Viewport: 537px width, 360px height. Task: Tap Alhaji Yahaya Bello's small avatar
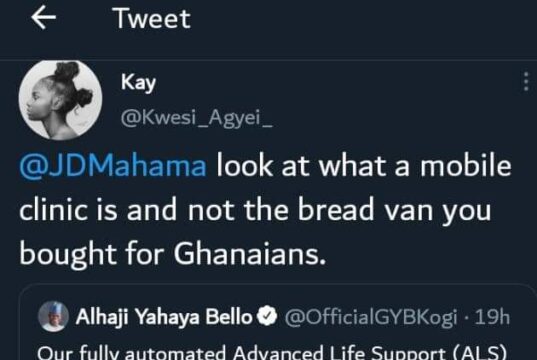[x=53, y=316]
